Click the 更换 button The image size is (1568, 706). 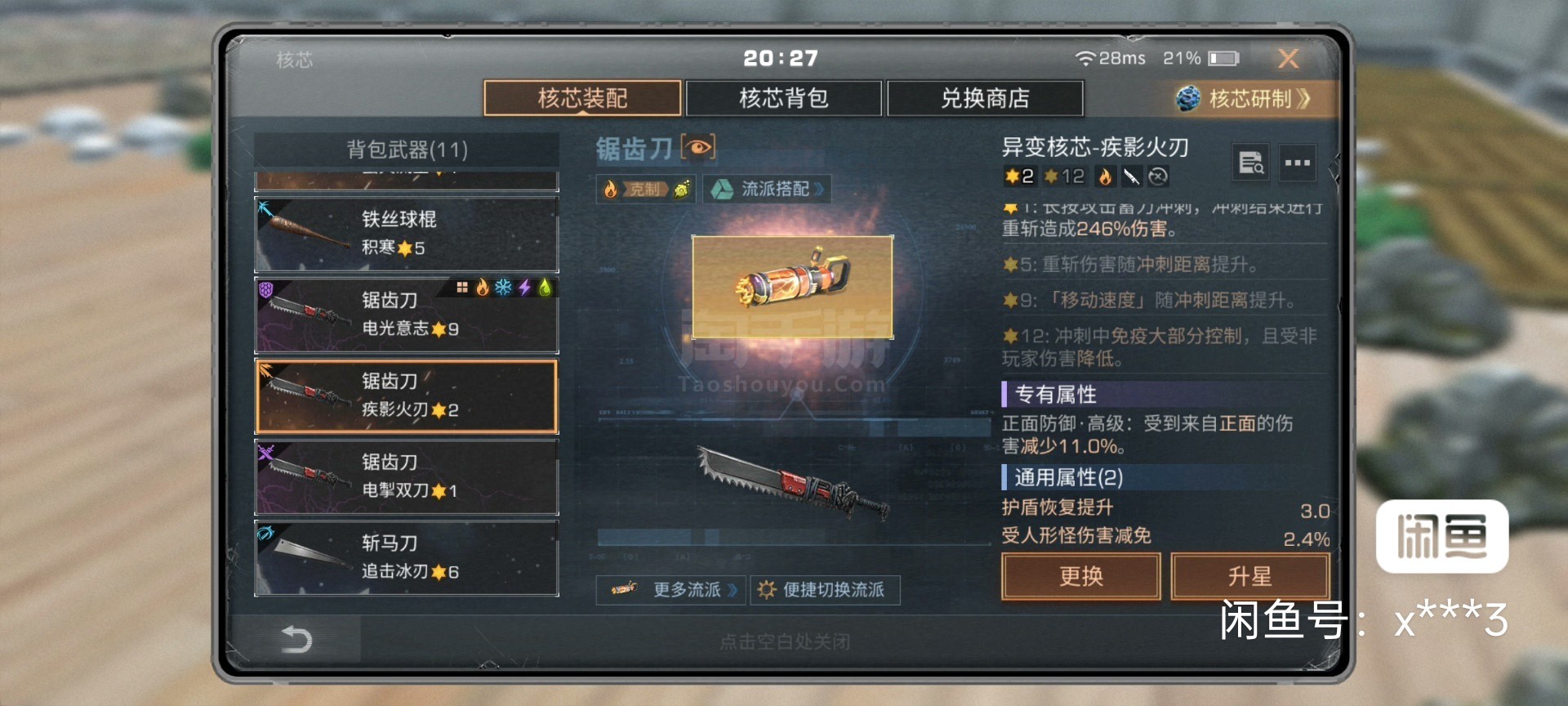[x=1081, y=576]
